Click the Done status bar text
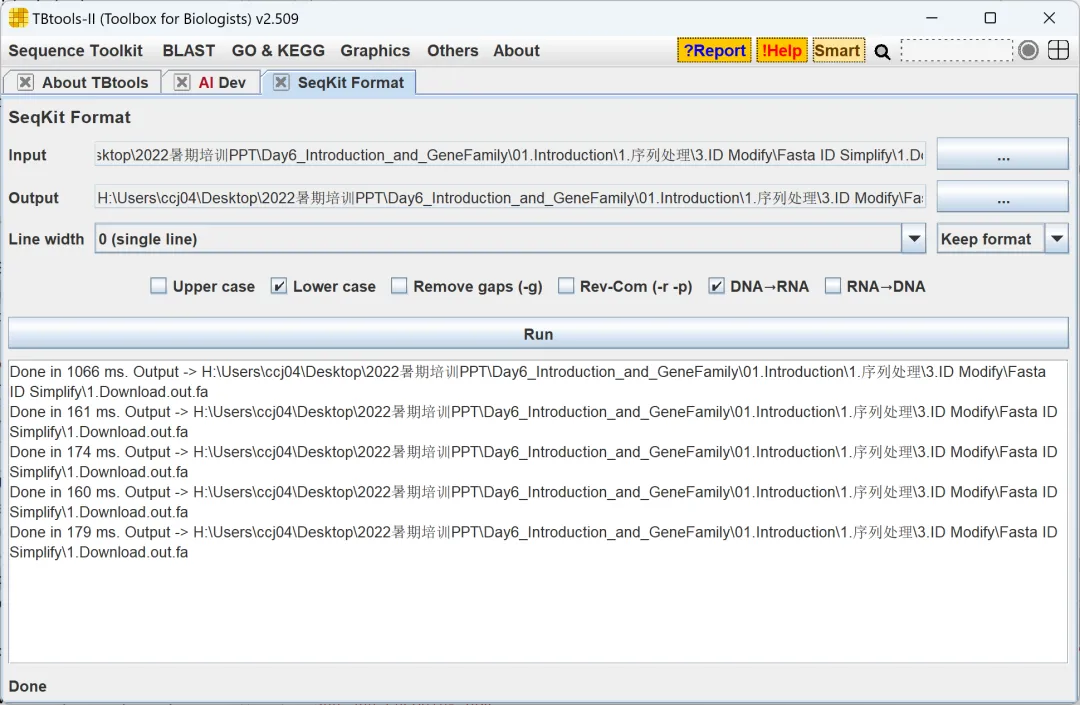This screenshot has height=705, width=1080. tap(28, 686)
